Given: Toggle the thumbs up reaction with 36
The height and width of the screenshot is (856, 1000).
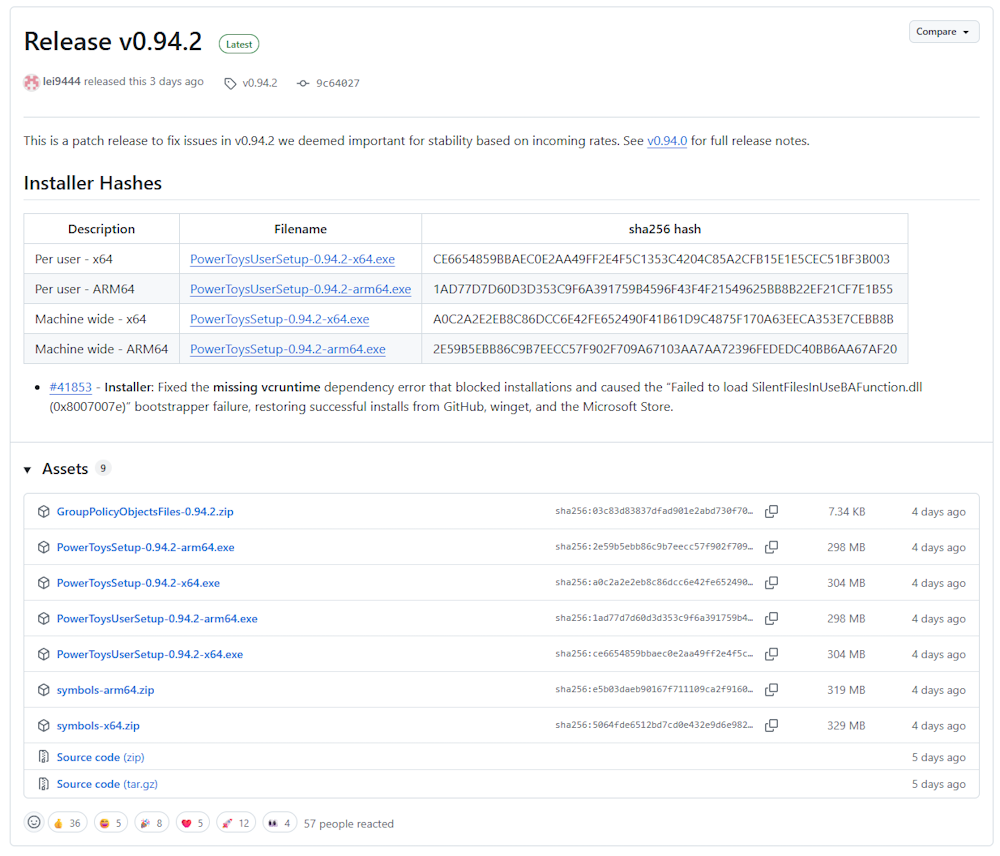Looking at the screenshot, I should tap(67, 823).
